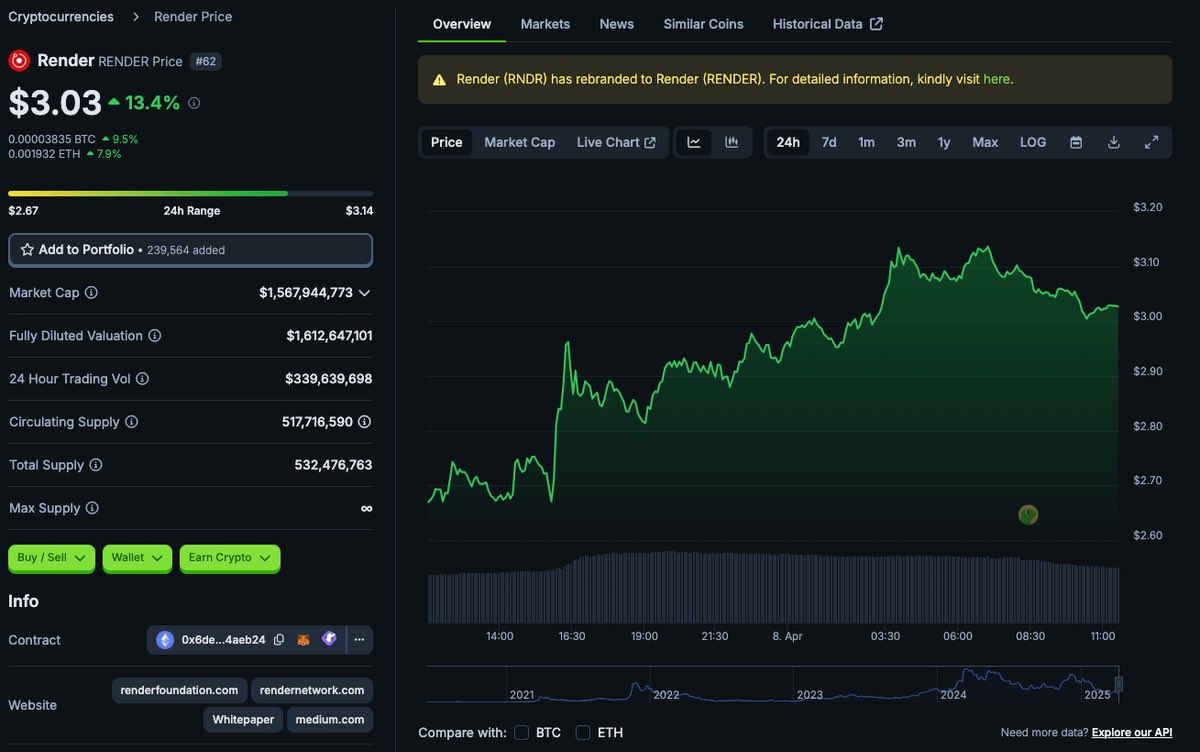
Task: Open the Wallet dropdown
Action: [x=137, y=558]
